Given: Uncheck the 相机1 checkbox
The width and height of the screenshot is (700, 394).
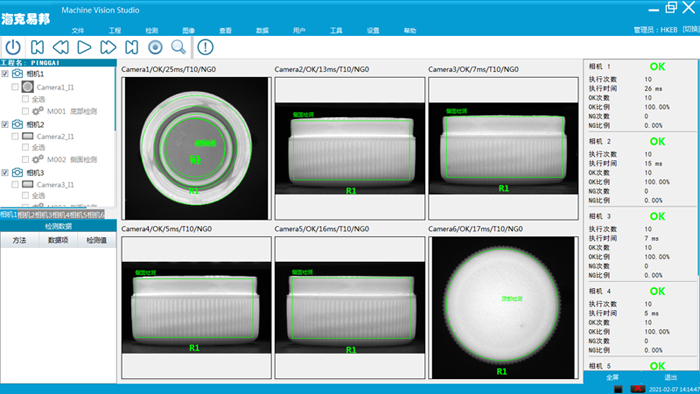Looking at the screenshot, I should [x=5, y=74].
